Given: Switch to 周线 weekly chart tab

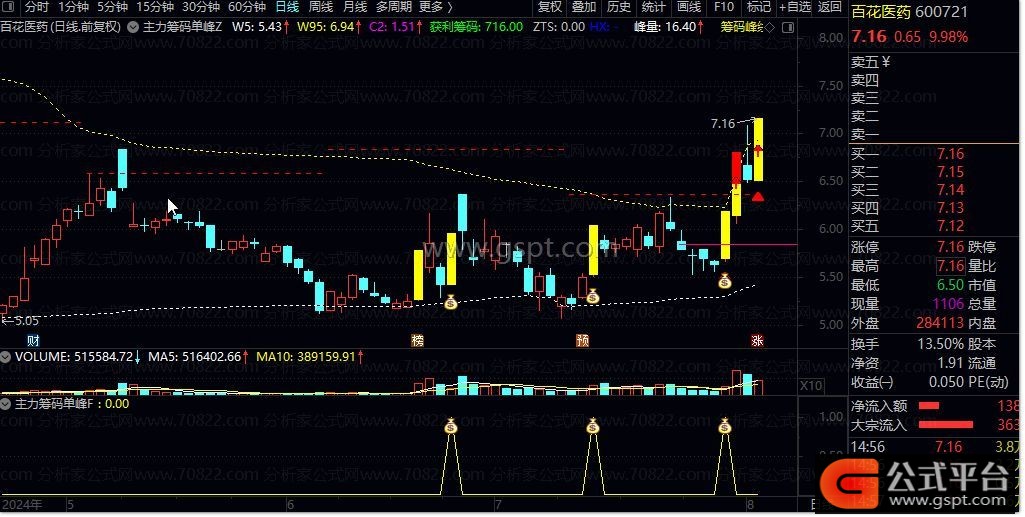Looking at the screenshot, I should (321, 7).
